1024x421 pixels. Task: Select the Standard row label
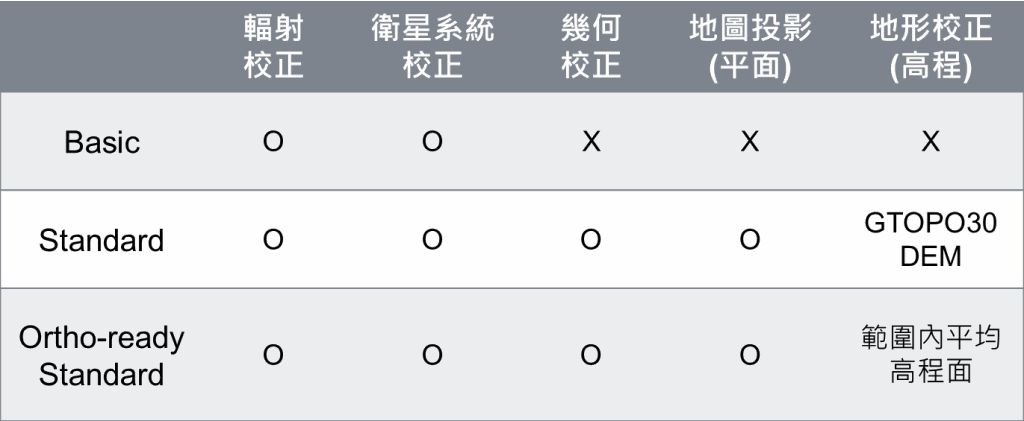pos(101,240)
